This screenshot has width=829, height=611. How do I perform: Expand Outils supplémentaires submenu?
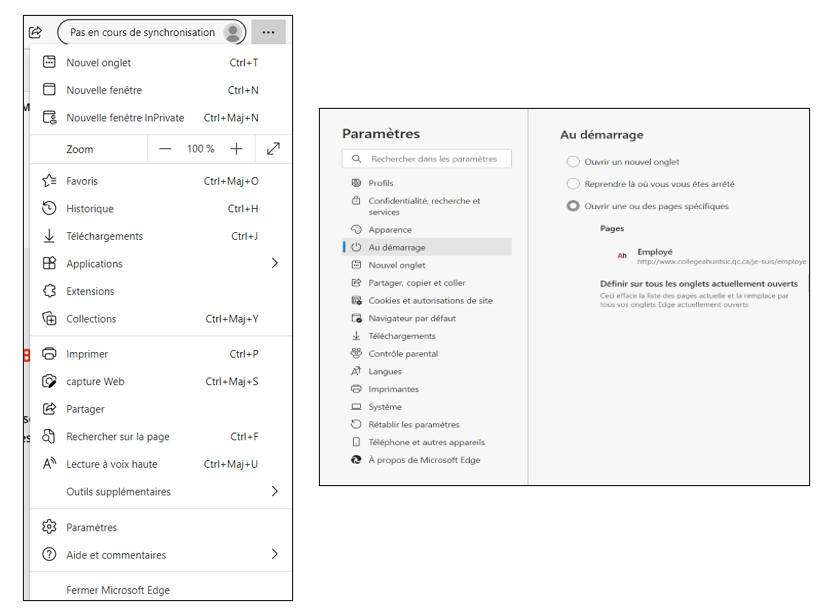click(x=275, y=492)
